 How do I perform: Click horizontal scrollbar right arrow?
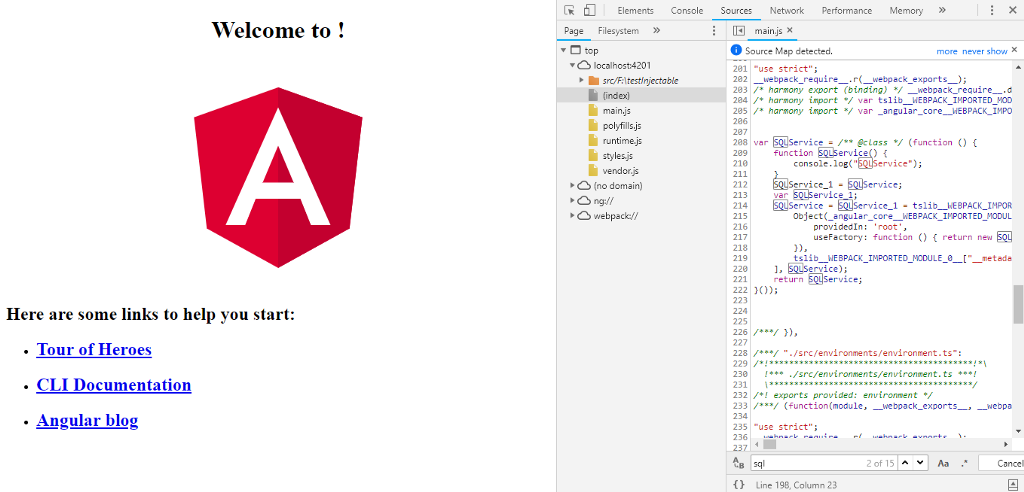(1006, 444)
